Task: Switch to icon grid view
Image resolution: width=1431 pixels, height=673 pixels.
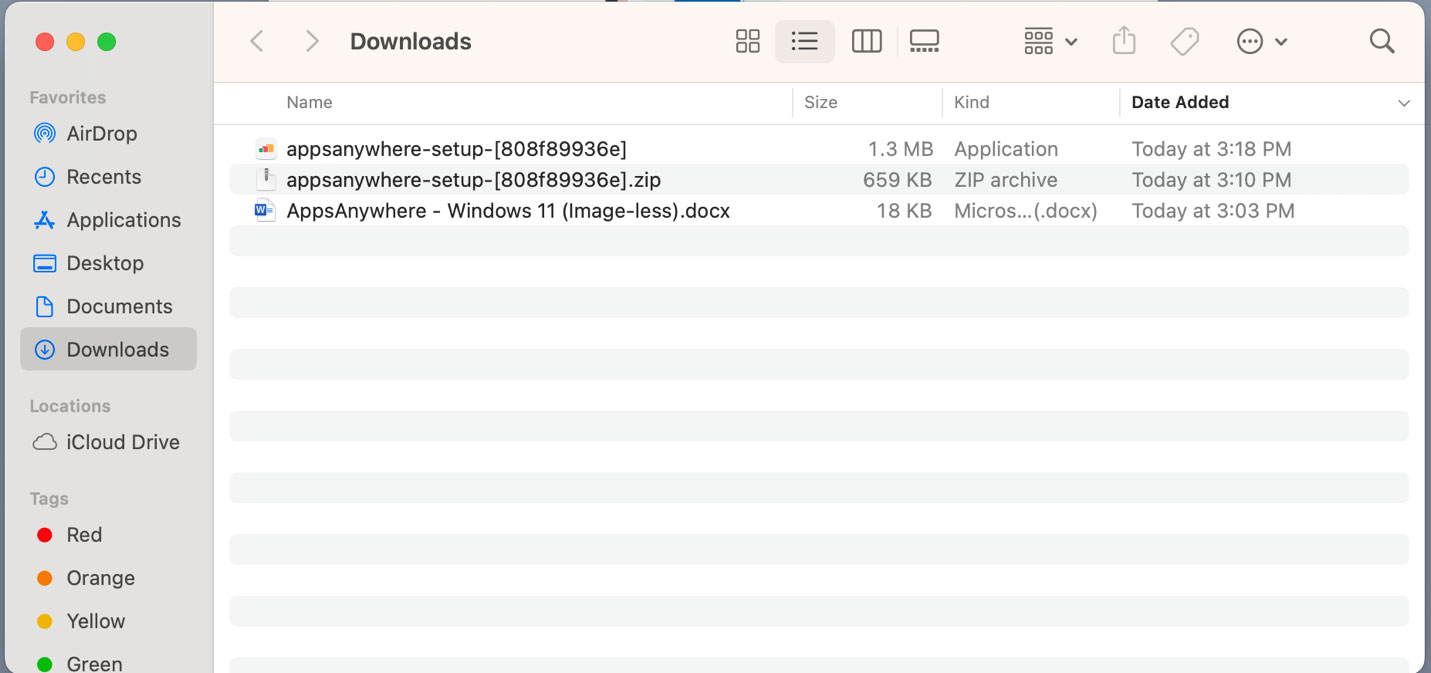Action: coord(747,41)
